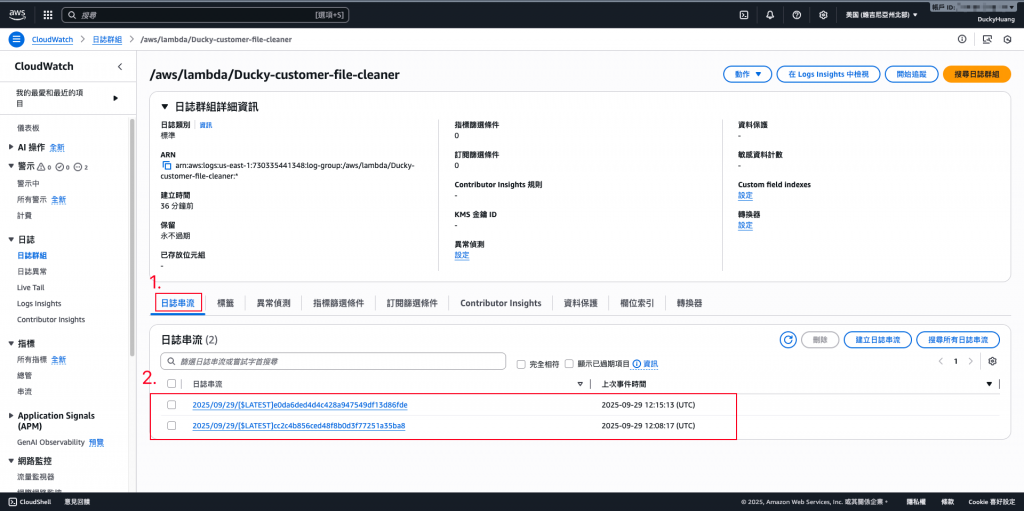
Task: Launch CloudShell from top bar icon
Action: click(x=744, y=14)
